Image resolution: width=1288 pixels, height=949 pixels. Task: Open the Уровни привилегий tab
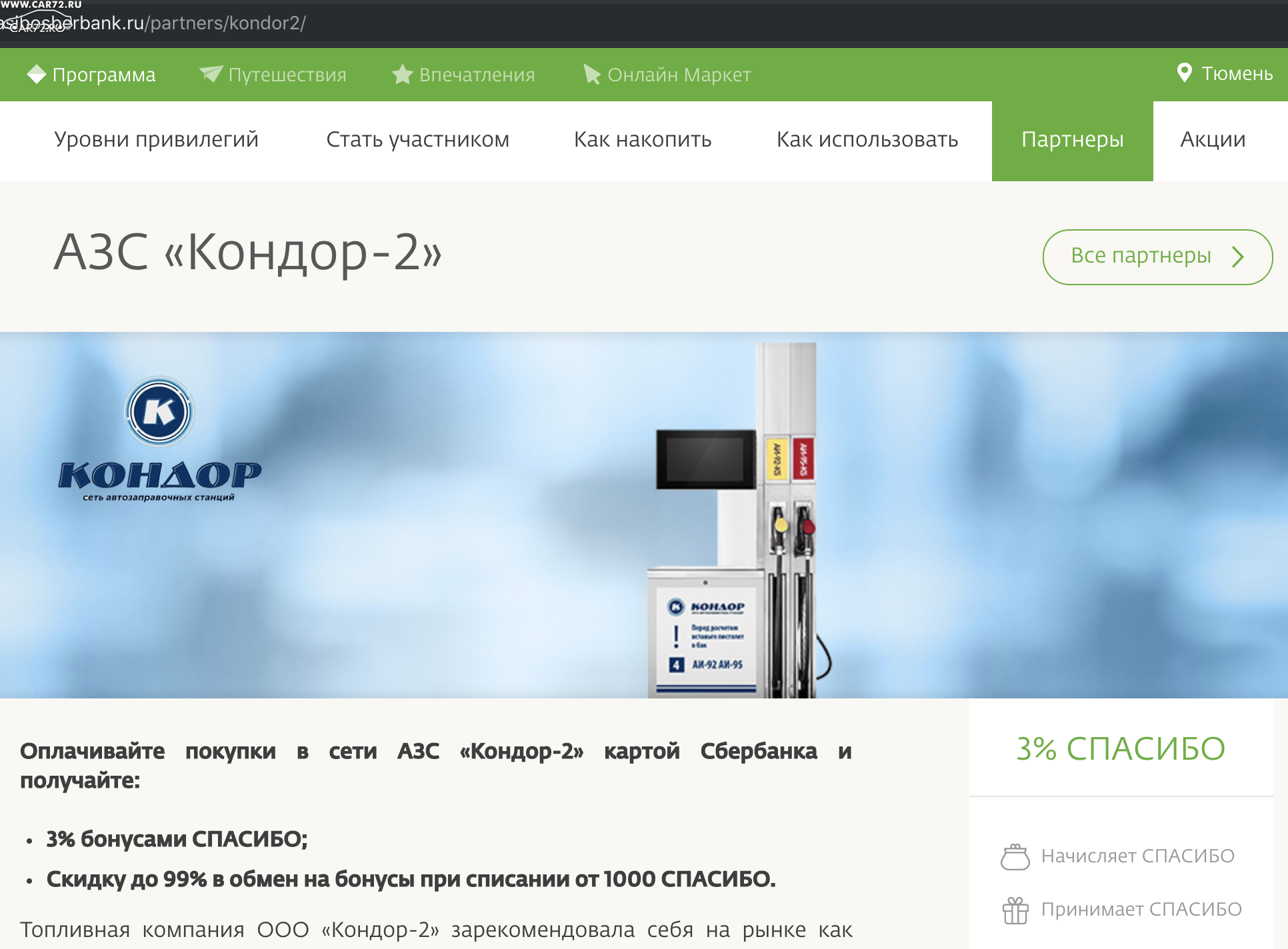pyautogui.click(x=156, y=139)
